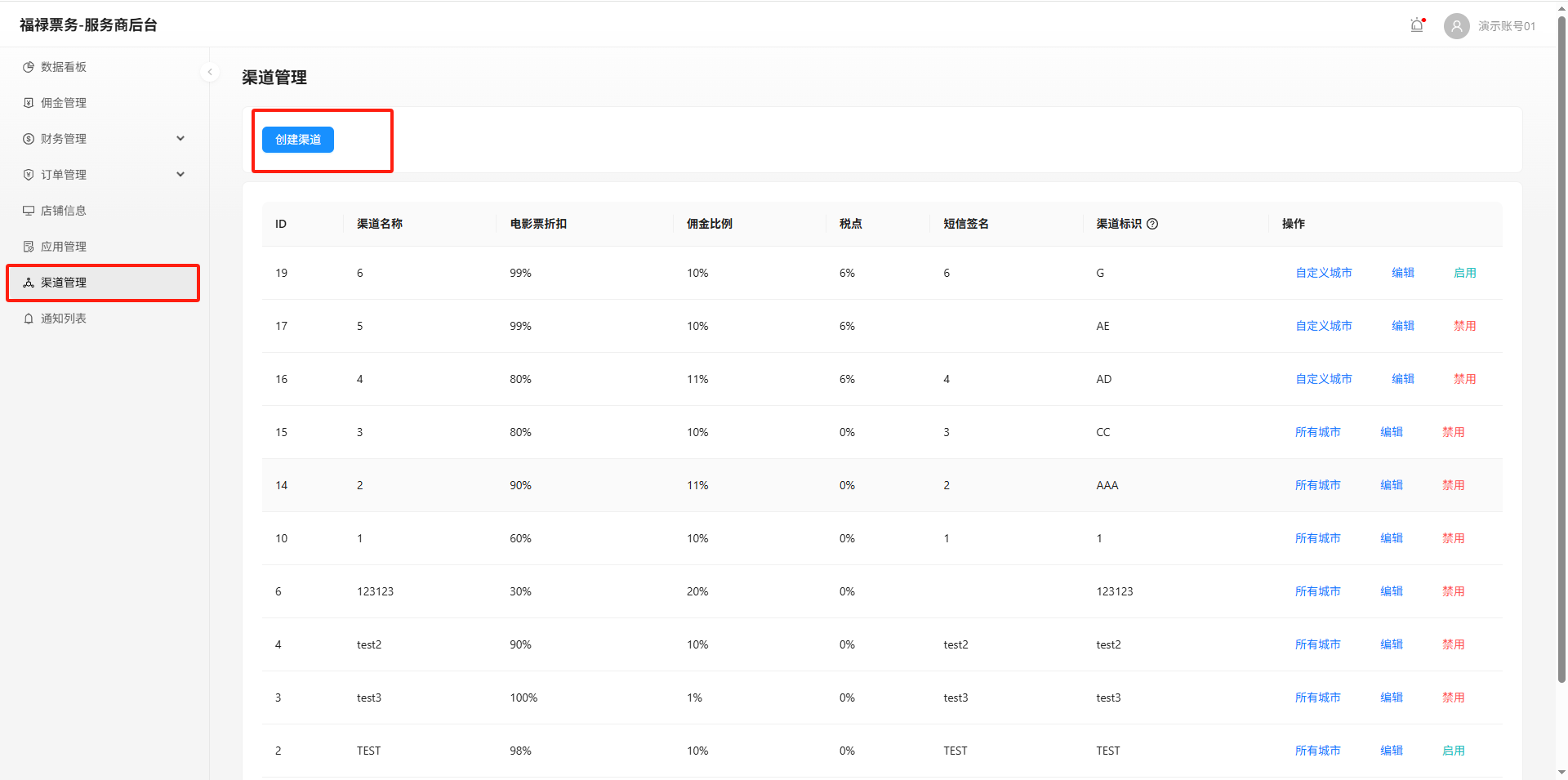Click the 佣金管理 sidebar icon

pos(29,103)
